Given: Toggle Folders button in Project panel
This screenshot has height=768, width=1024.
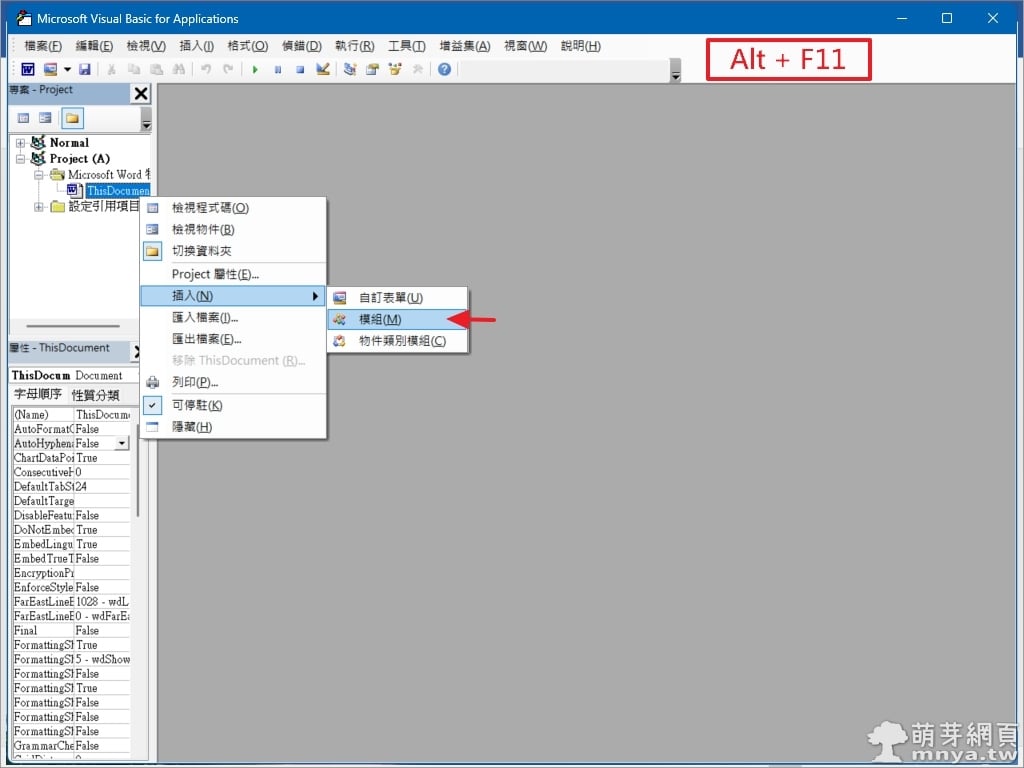Looking at the screenshot, I should pos(72,118).
